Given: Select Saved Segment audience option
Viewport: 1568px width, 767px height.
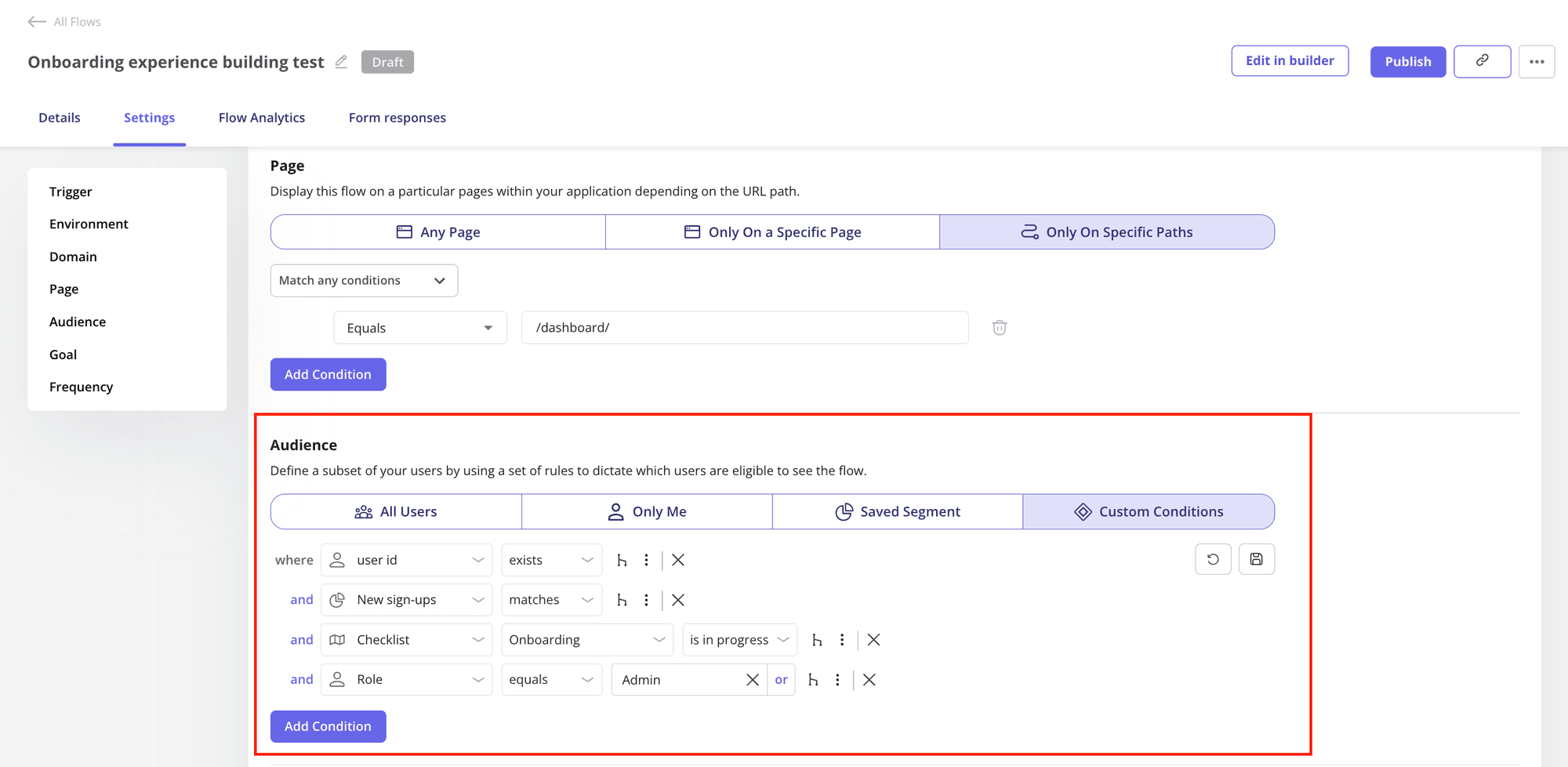Looking at the screenshot, I should pos(898,511).
